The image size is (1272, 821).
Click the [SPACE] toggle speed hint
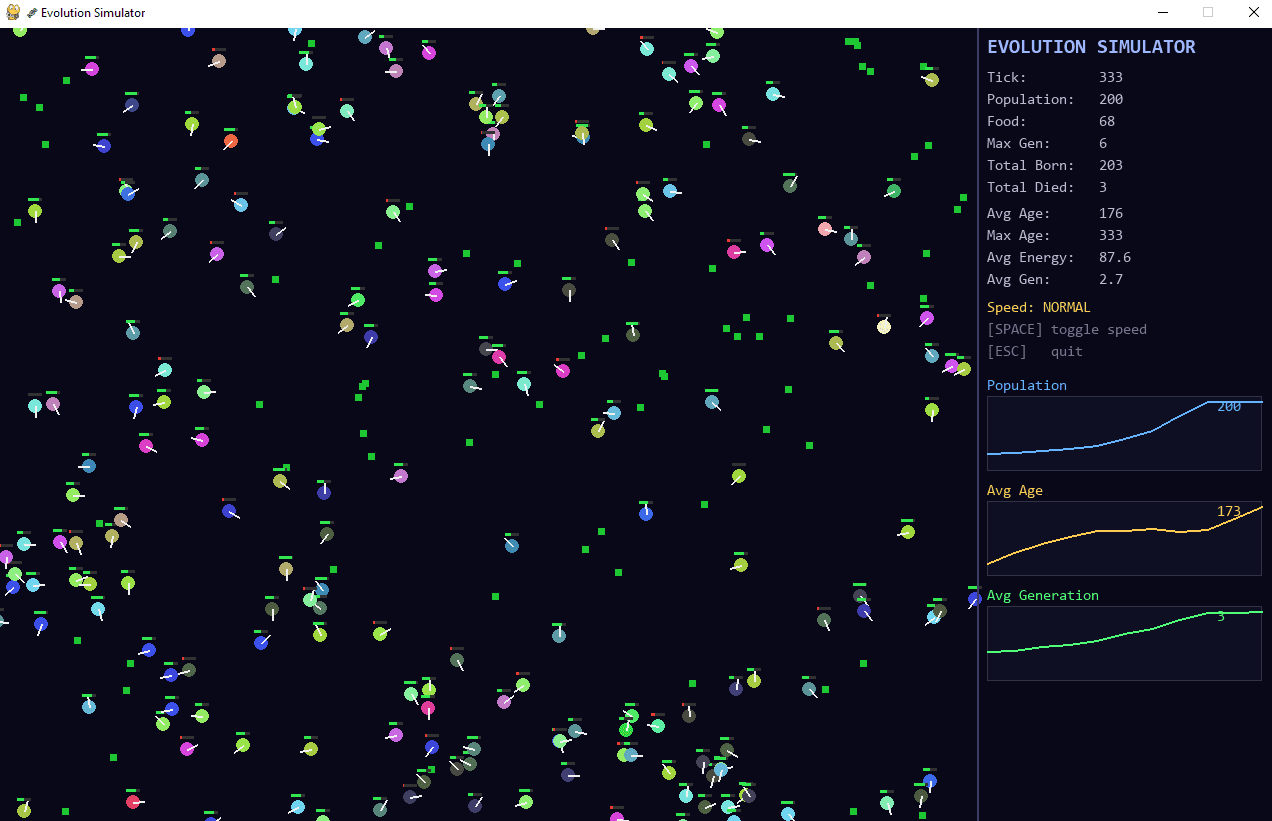pyautogui.click(x=1066, y=329)
